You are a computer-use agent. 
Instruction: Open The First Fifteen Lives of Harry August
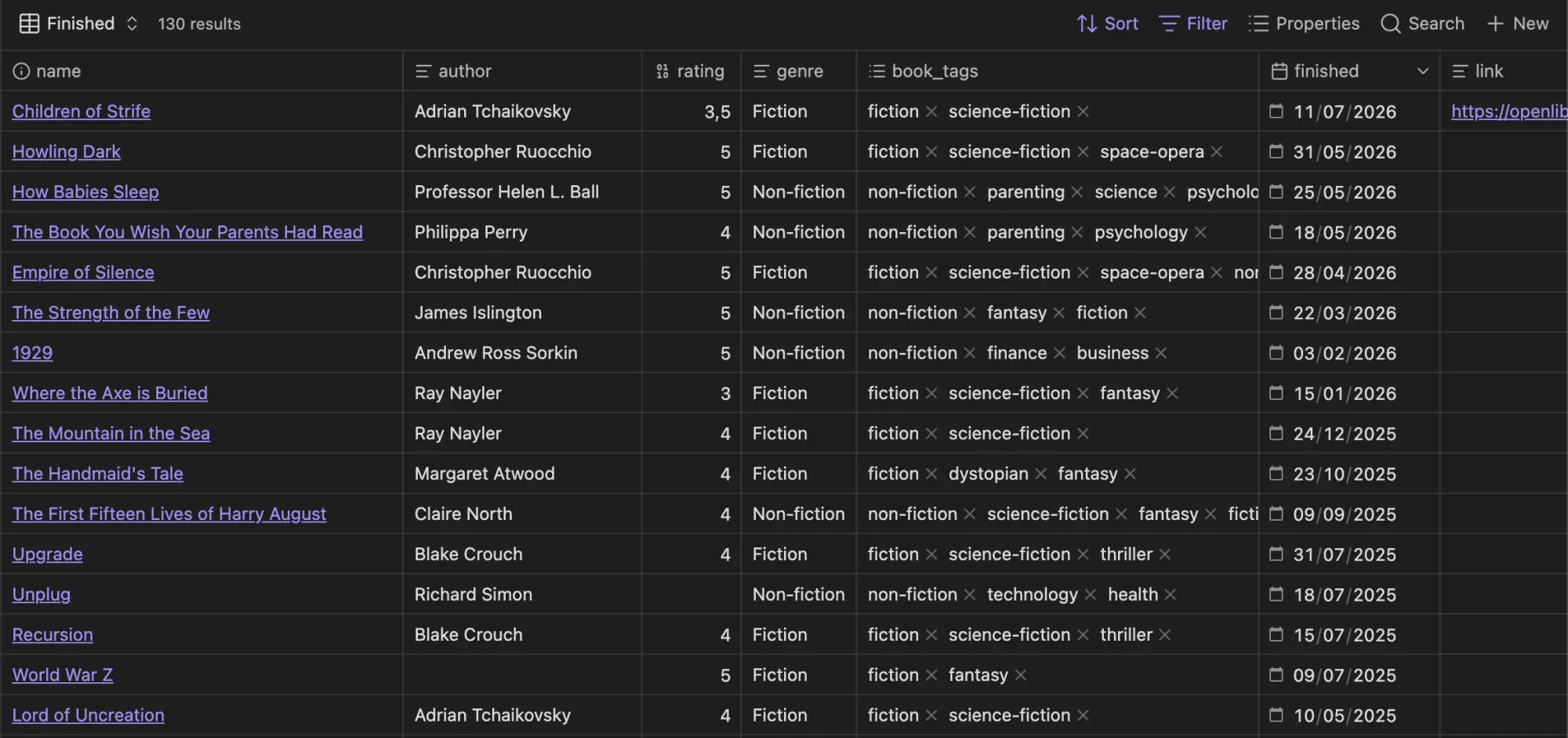169,514
